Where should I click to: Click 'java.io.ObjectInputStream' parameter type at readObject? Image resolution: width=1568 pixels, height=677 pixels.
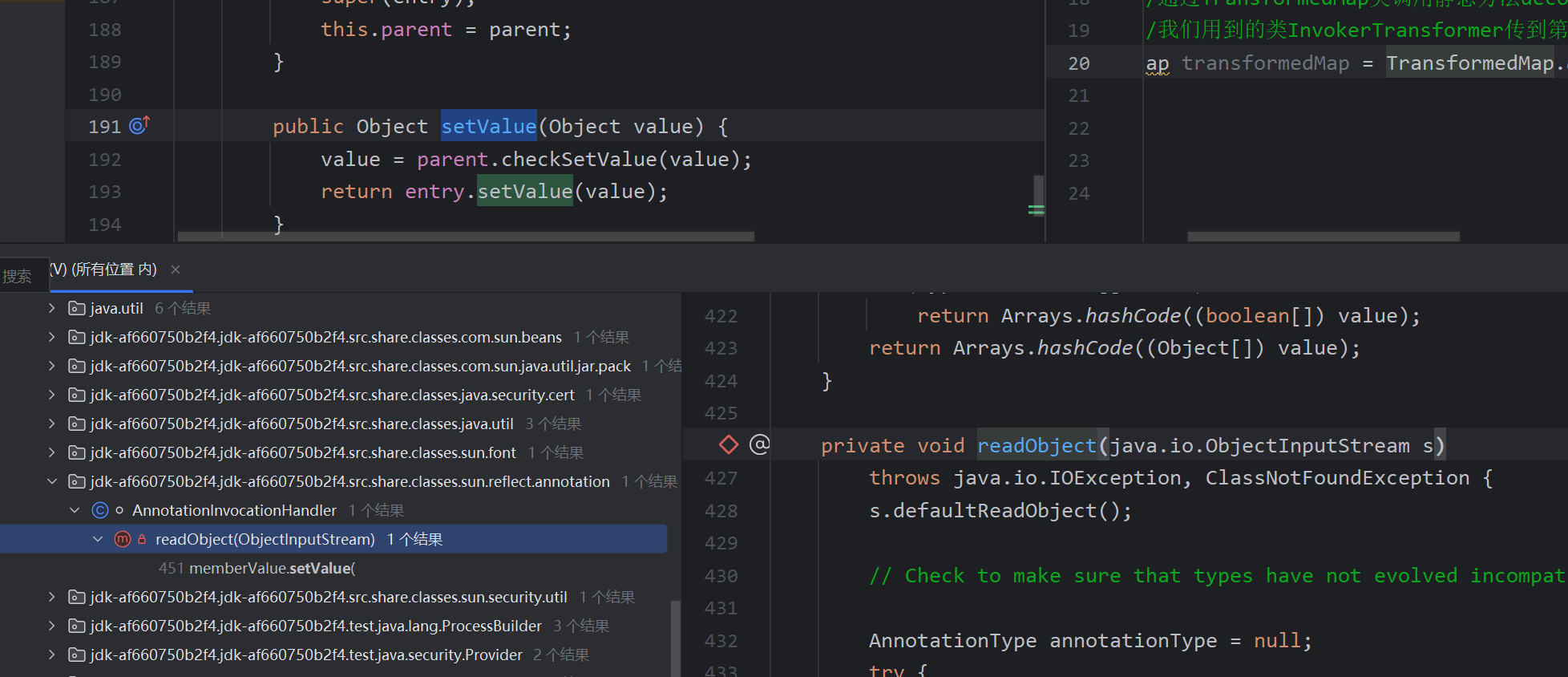(x=1259, y=445)
